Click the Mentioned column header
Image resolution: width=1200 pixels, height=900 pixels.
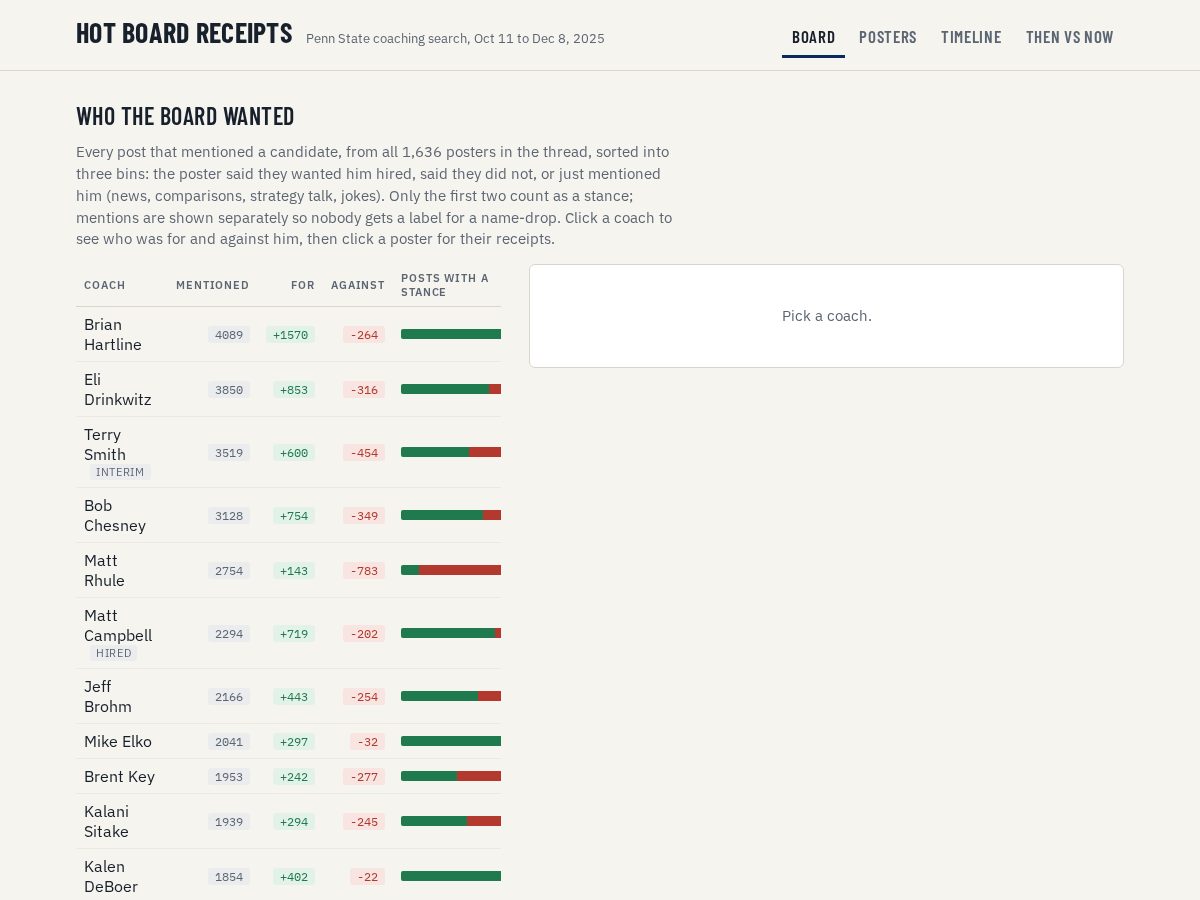212,285
